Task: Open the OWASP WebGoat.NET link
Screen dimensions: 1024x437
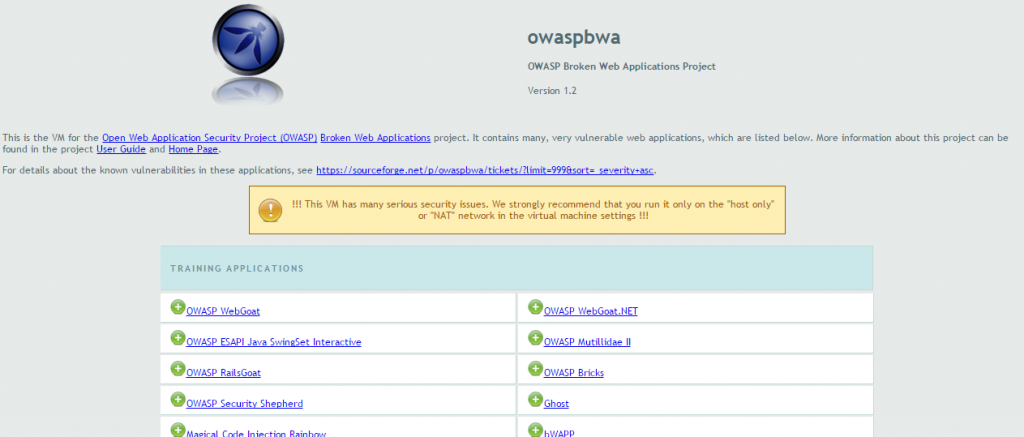Action: pyautogui.click(x=590, y=312)
